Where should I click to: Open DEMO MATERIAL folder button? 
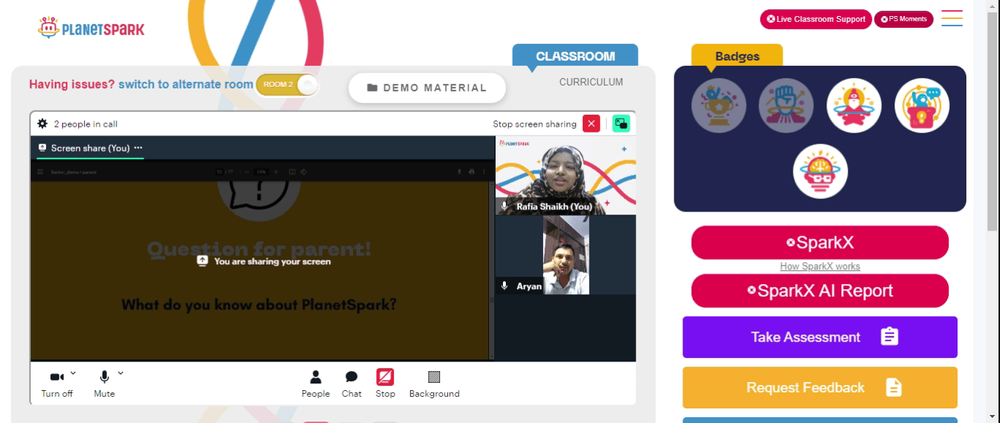[427, 88]
